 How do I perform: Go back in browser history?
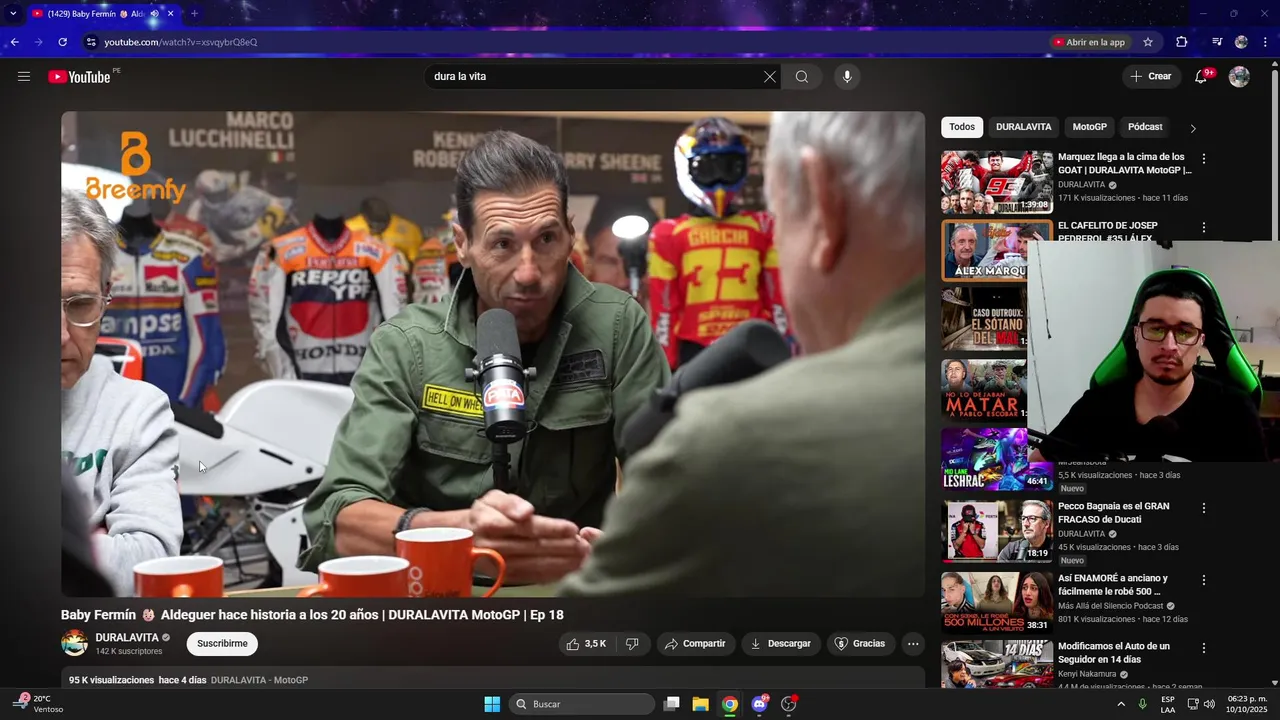pos(14,42)
